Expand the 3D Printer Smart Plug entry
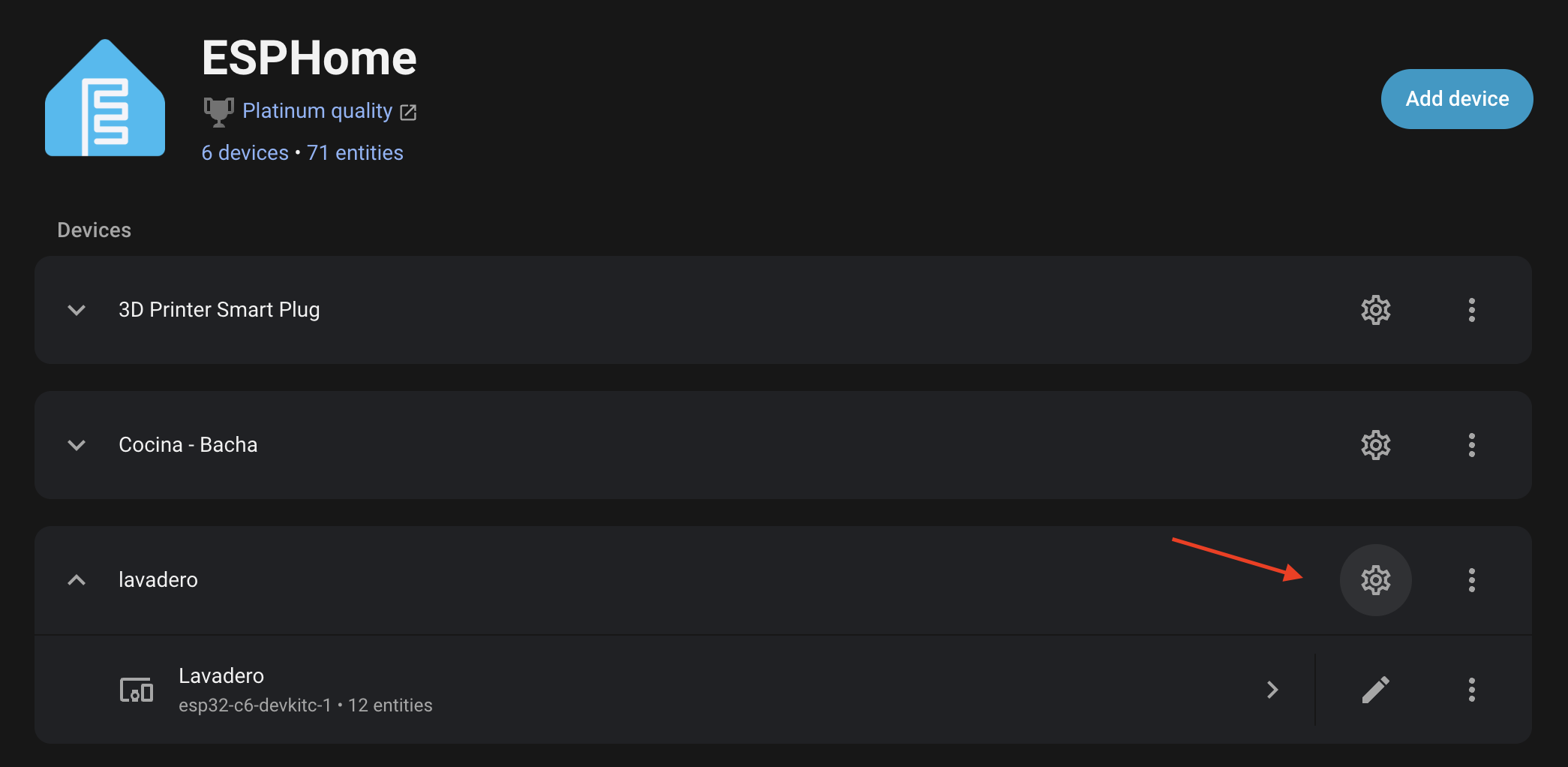 click(77, 310)
